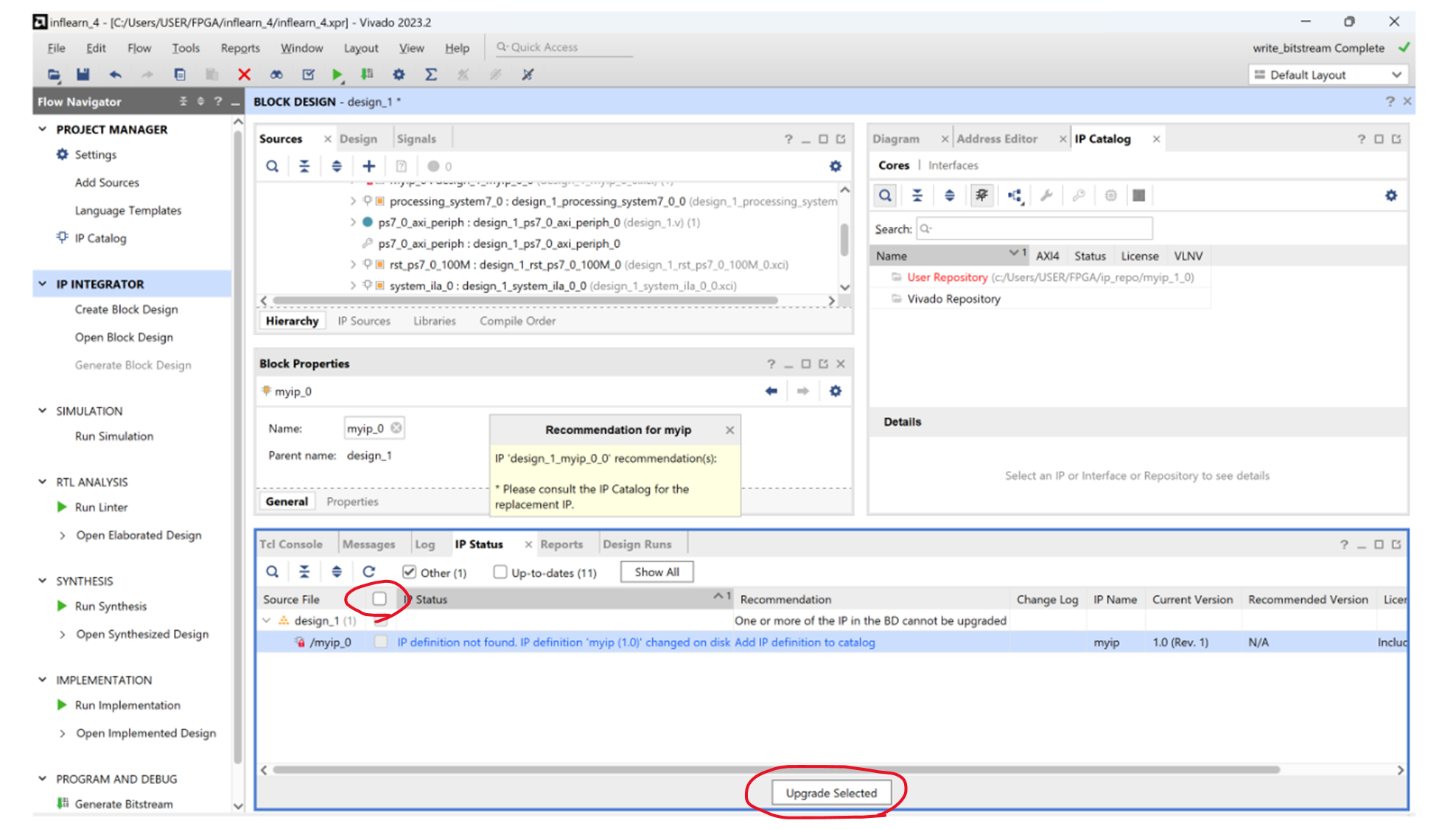Click Generate Bitstream
The height and width of the screenshot is (829, 1456).
point(124,804)
